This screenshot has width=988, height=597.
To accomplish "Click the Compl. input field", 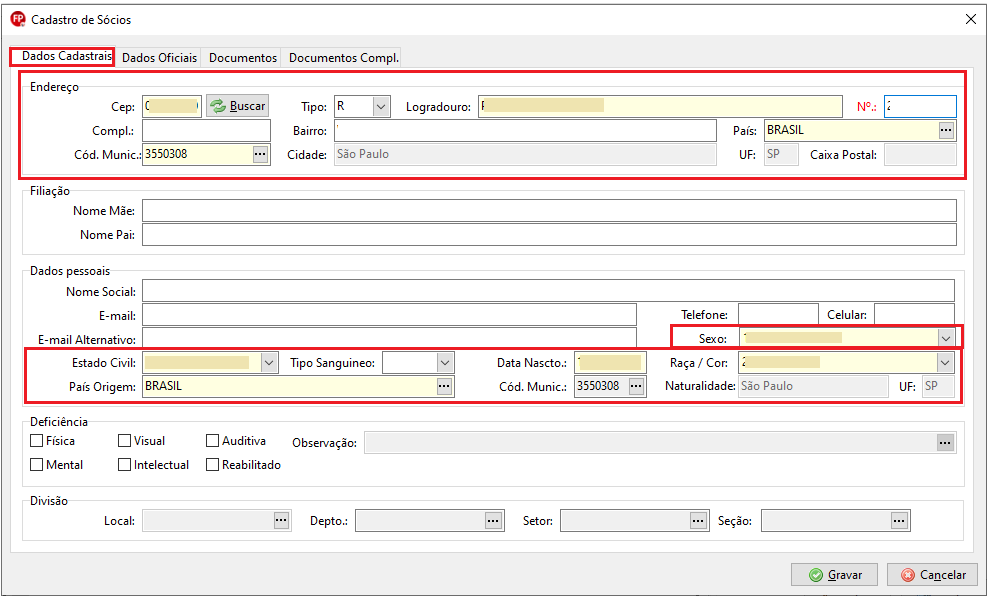I will (206, 130).
